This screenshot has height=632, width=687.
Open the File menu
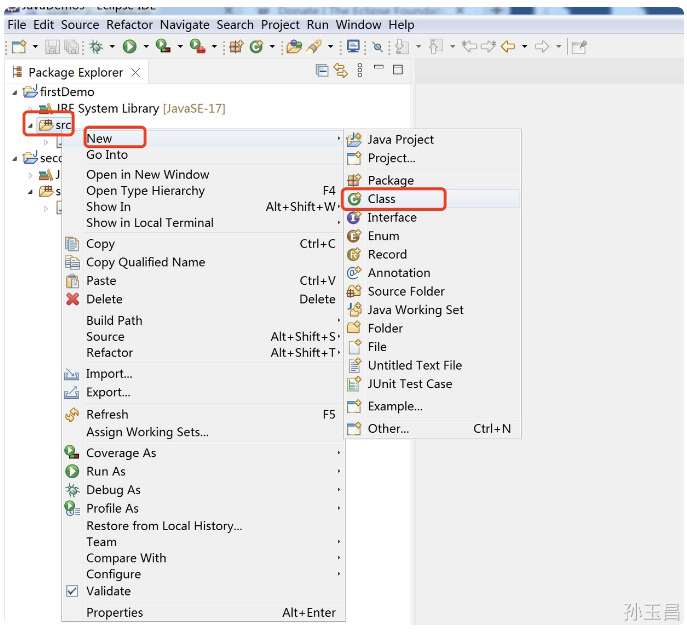pos(17,25)
